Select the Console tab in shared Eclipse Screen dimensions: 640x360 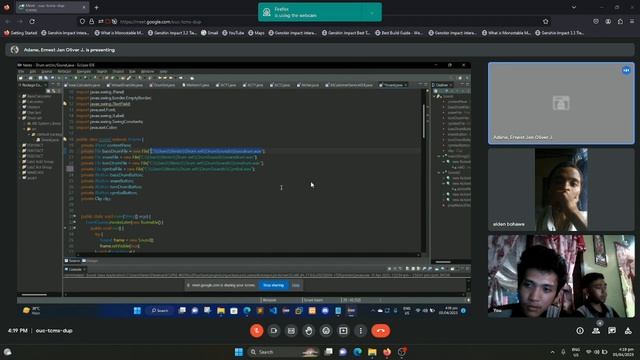75,269
